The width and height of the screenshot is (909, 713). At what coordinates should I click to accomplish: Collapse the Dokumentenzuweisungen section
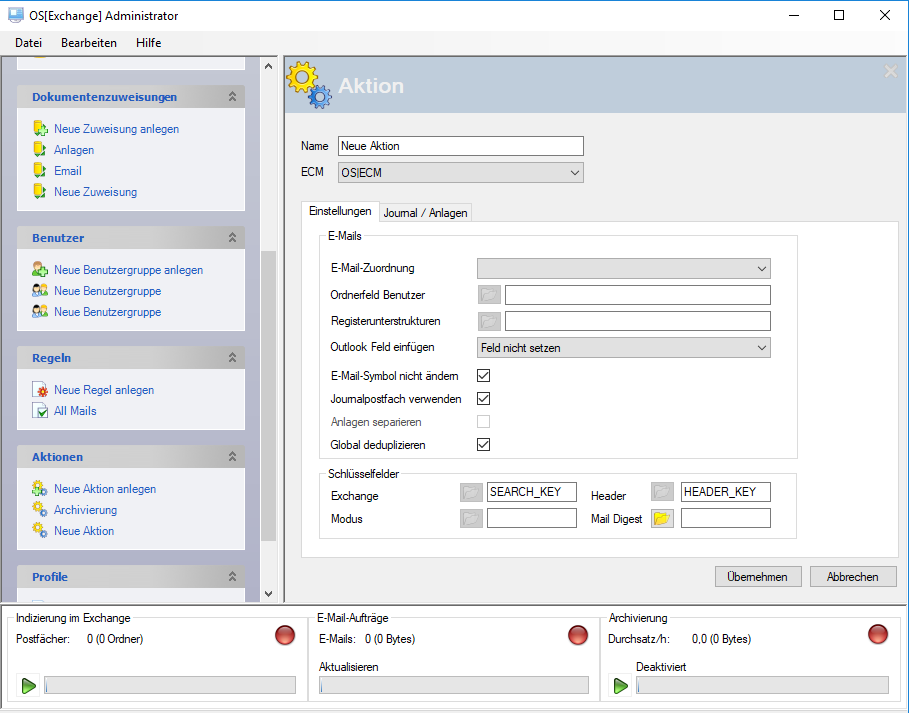pos(232,97)
